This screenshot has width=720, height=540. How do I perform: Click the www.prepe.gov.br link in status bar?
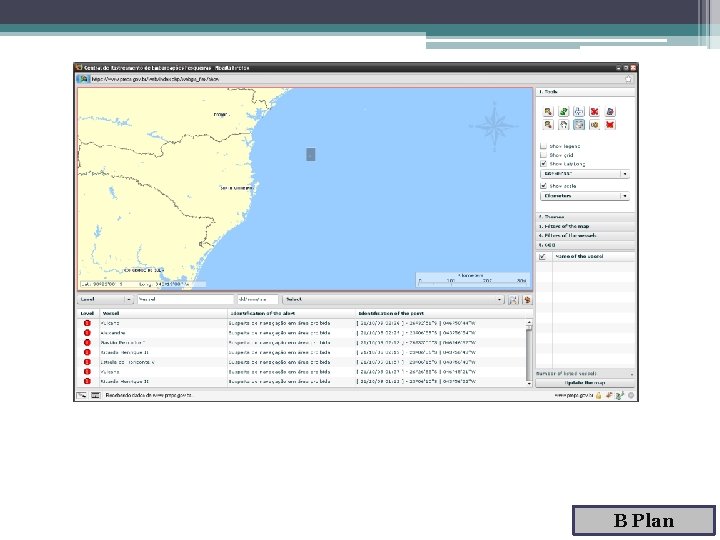[x=574, y=395]
